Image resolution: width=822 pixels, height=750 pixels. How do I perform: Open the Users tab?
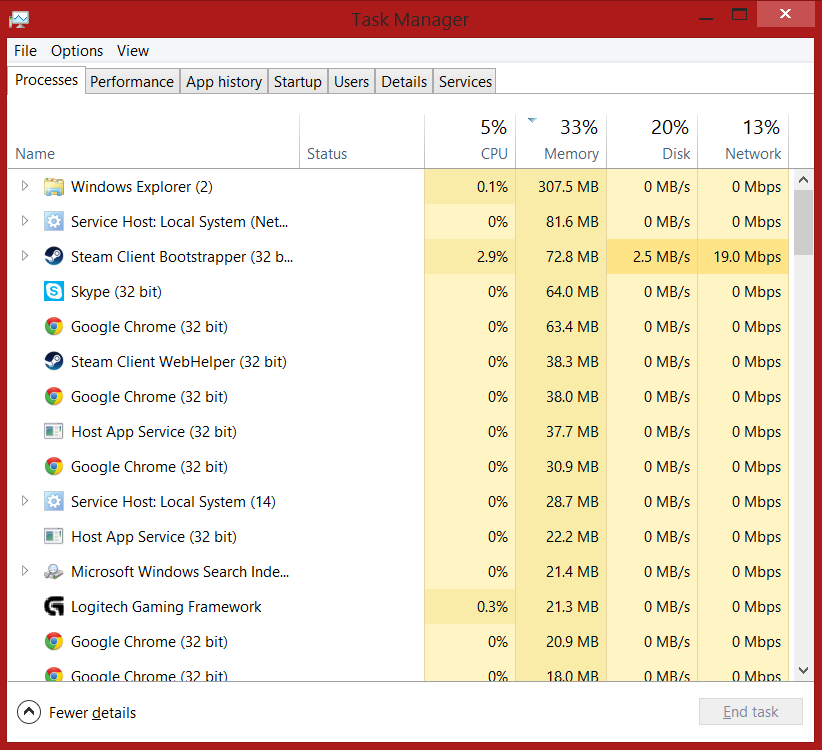pos(351,82)
